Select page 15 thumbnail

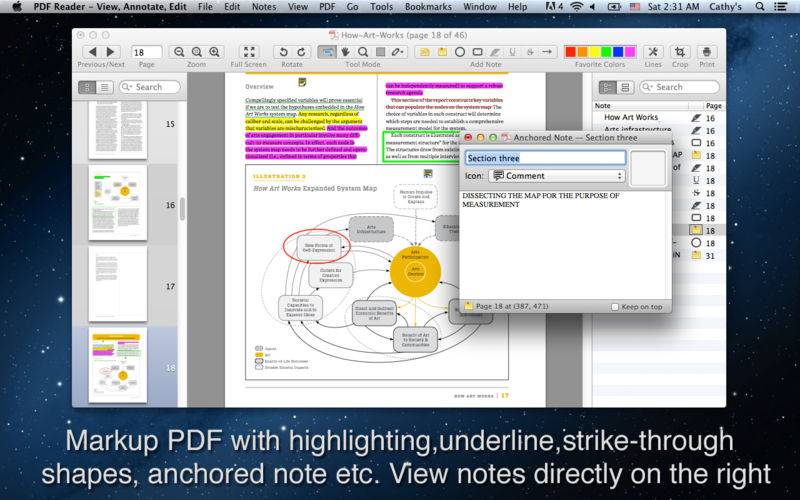pyautogui.click(x=117, y=130)
